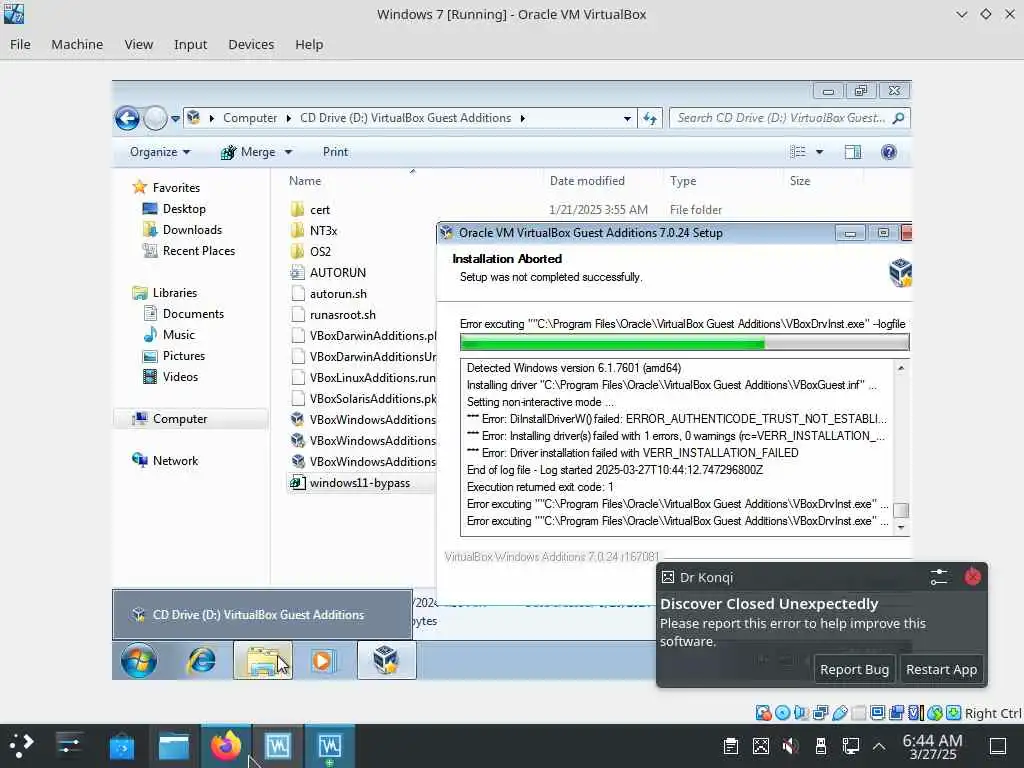Click the Explorer Back navigation button
This screenshot has width=1024, height=768.
(127, 118)
